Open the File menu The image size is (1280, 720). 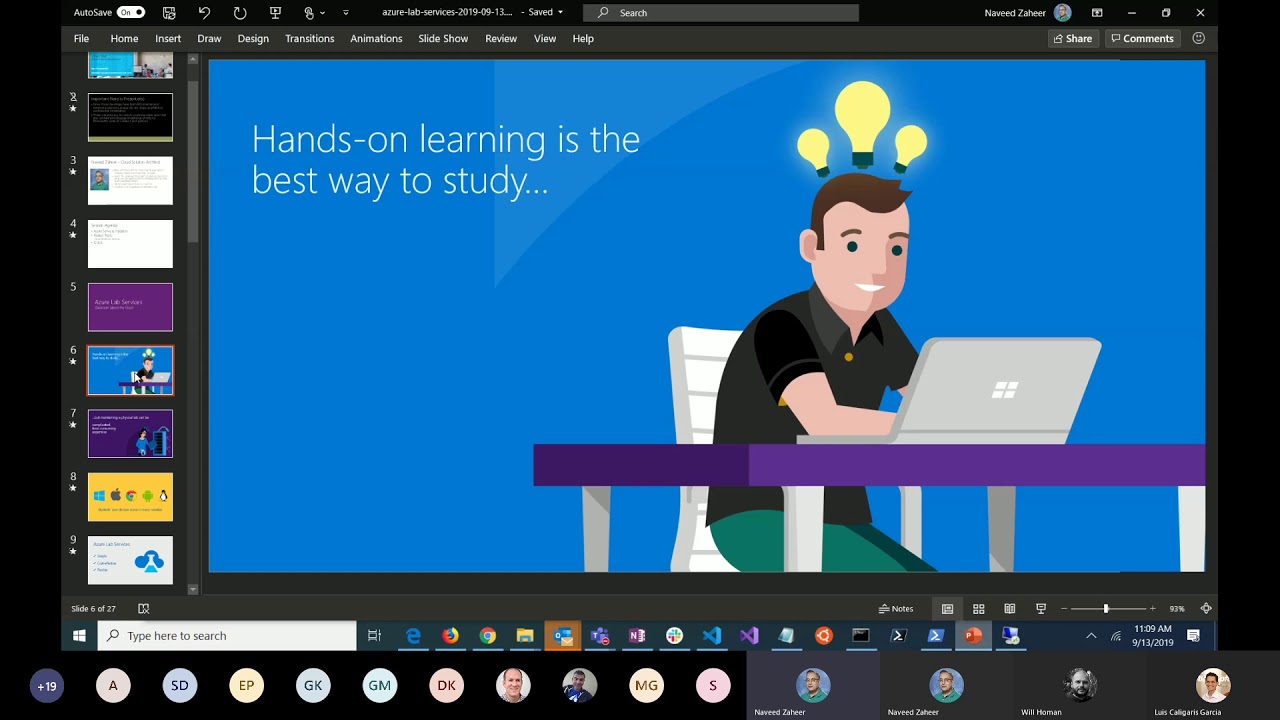pos(81,38)
